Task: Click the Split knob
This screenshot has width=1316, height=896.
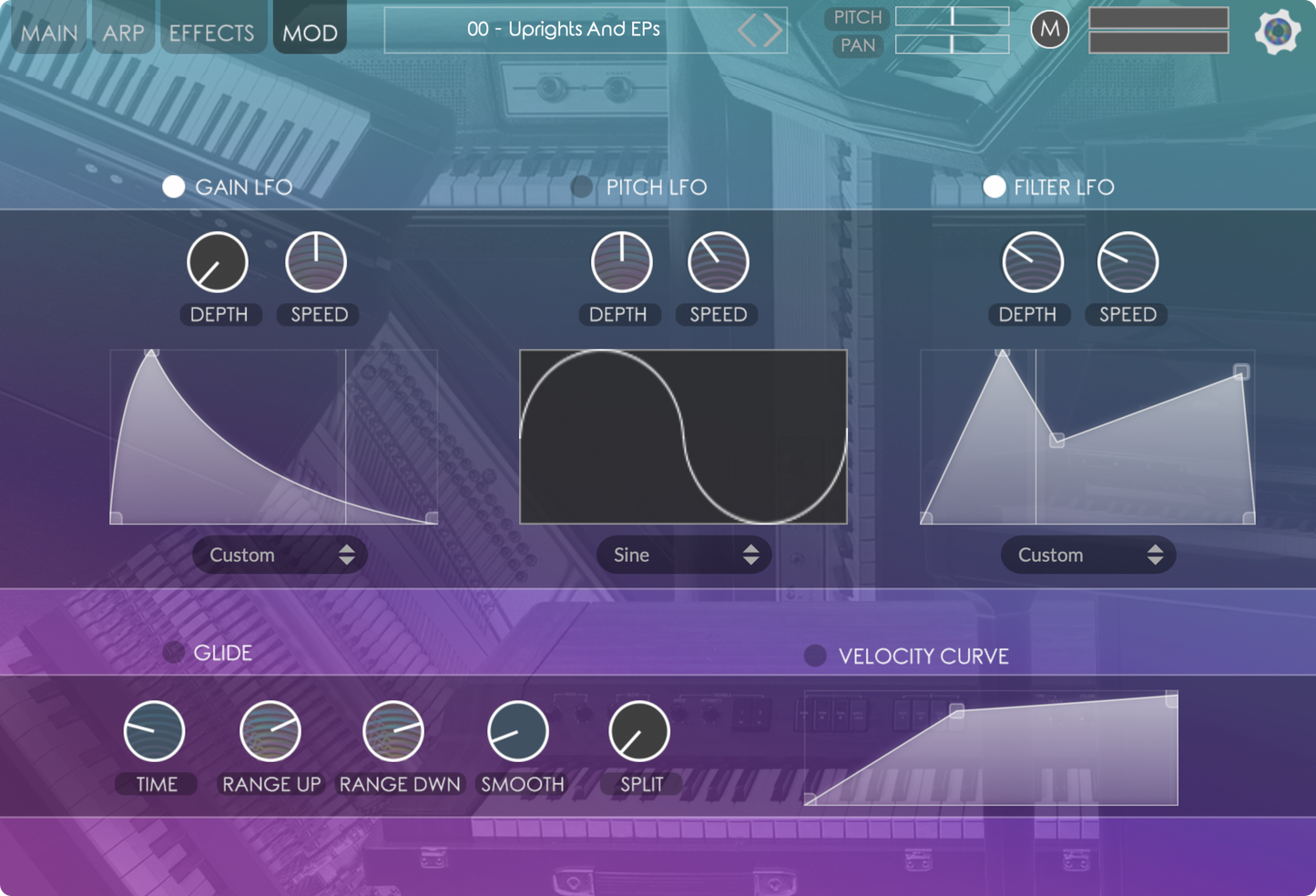Action: (639, 731)
